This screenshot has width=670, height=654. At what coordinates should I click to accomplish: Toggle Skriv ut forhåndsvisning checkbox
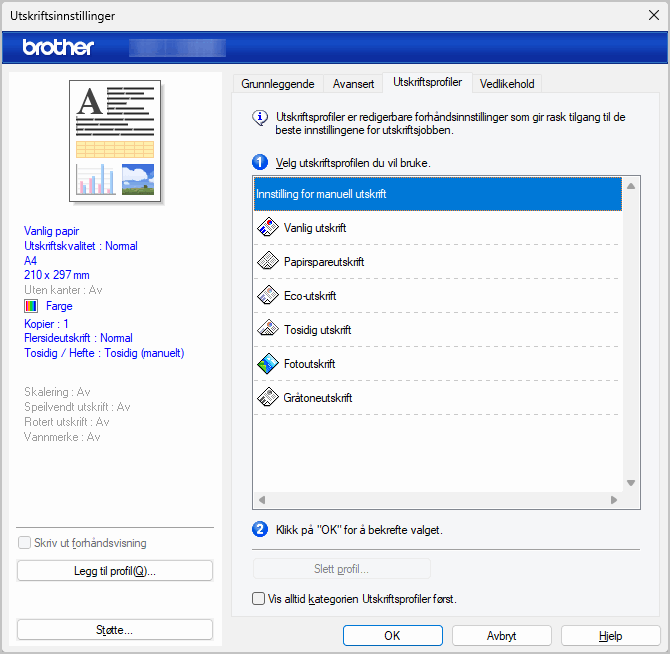tap(25, 543)
